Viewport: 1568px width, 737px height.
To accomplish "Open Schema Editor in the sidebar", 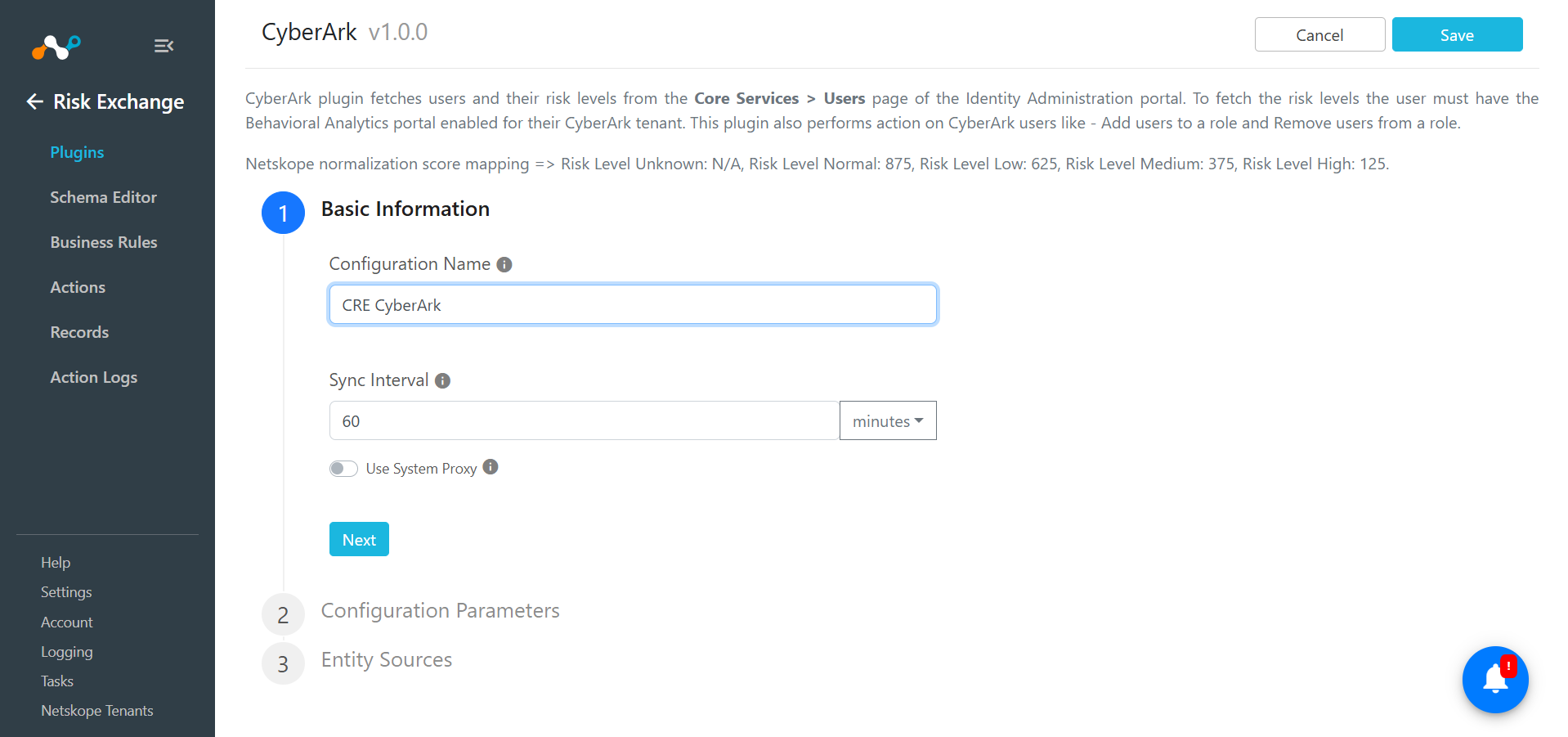I will pyautogui.click(x=103, y=197).
